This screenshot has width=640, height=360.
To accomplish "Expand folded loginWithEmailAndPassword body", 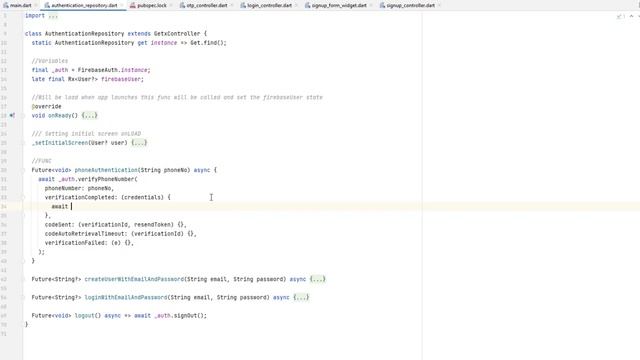I will click(x=301, y=297).
